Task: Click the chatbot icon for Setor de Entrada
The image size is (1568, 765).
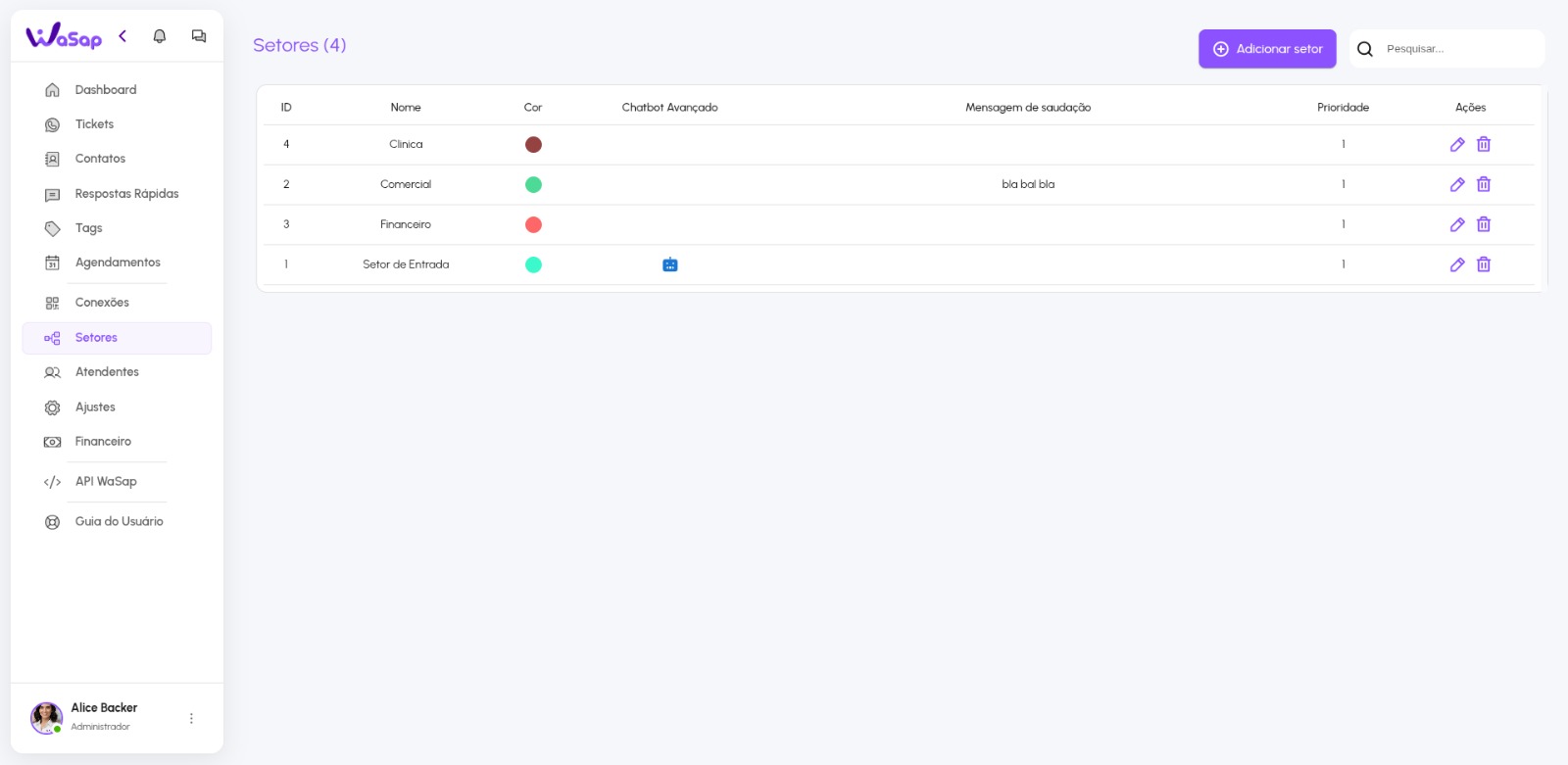Action: coord(670,264)
